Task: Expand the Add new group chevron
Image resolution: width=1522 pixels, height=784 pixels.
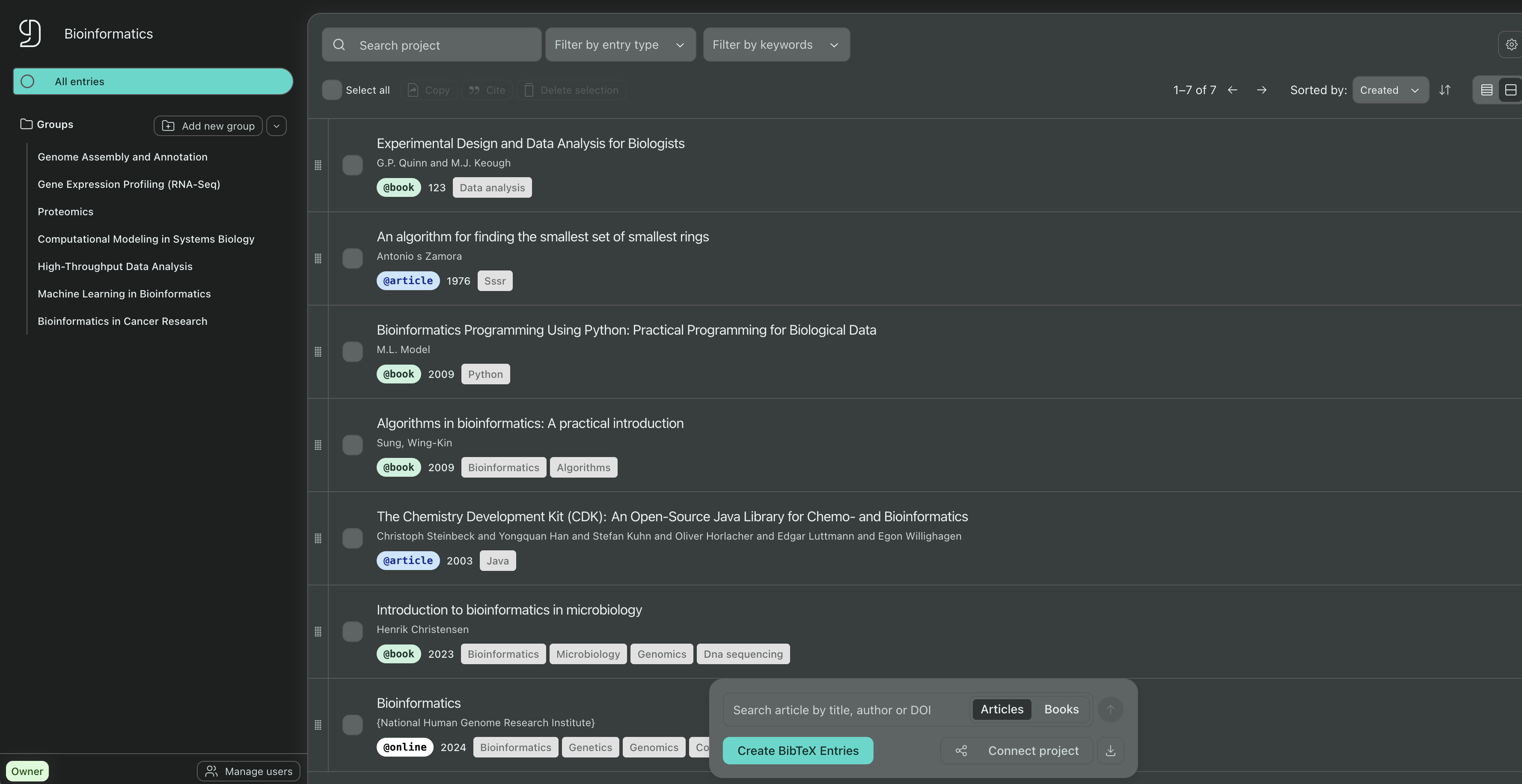Action: point(276,125)
